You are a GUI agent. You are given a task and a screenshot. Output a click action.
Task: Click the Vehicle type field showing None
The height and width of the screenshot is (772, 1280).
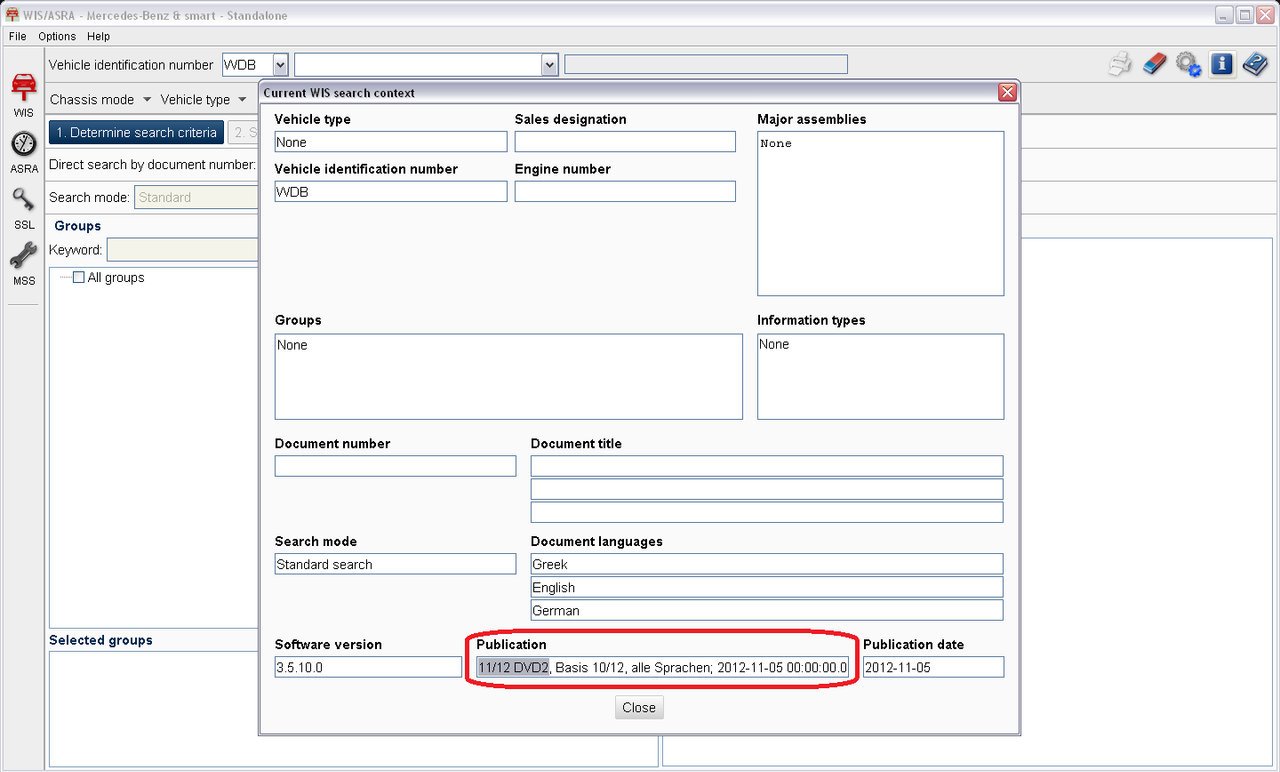[391, 142]
